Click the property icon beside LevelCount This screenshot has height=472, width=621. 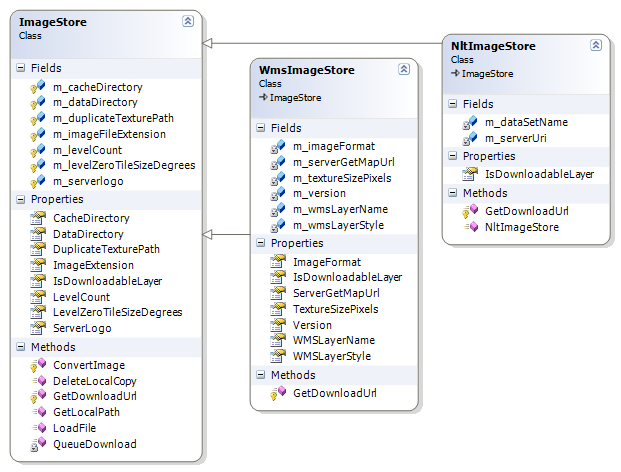38,297
